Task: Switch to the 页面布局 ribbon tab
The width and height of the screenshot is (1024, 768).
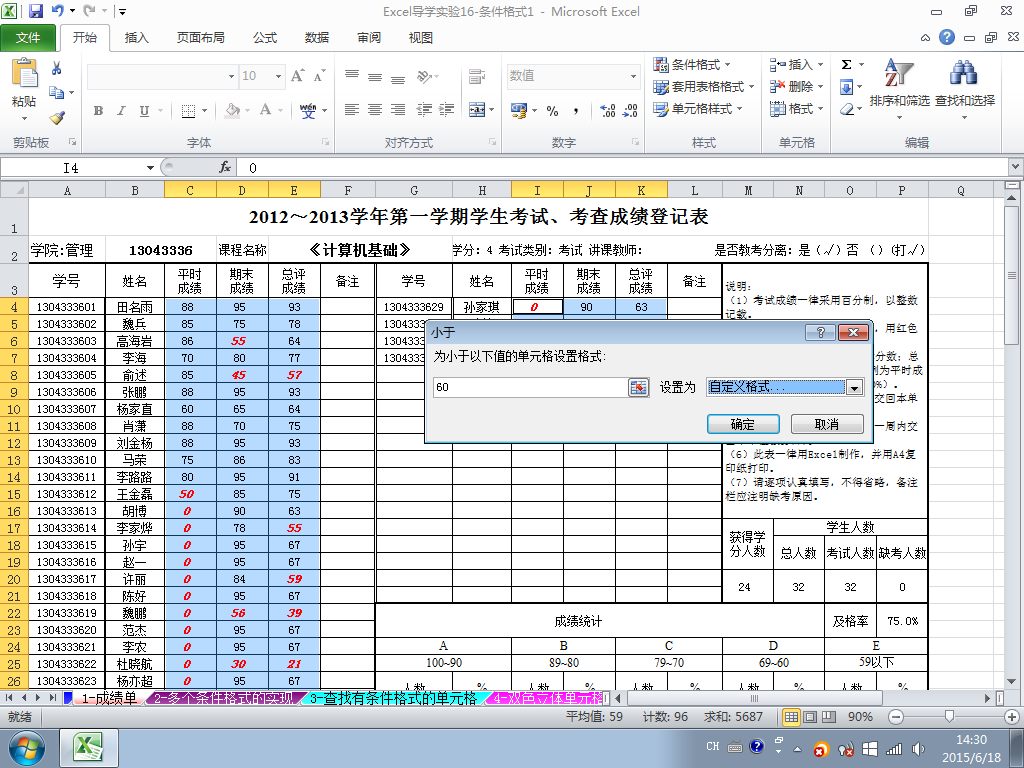Action: pos(200,38)
